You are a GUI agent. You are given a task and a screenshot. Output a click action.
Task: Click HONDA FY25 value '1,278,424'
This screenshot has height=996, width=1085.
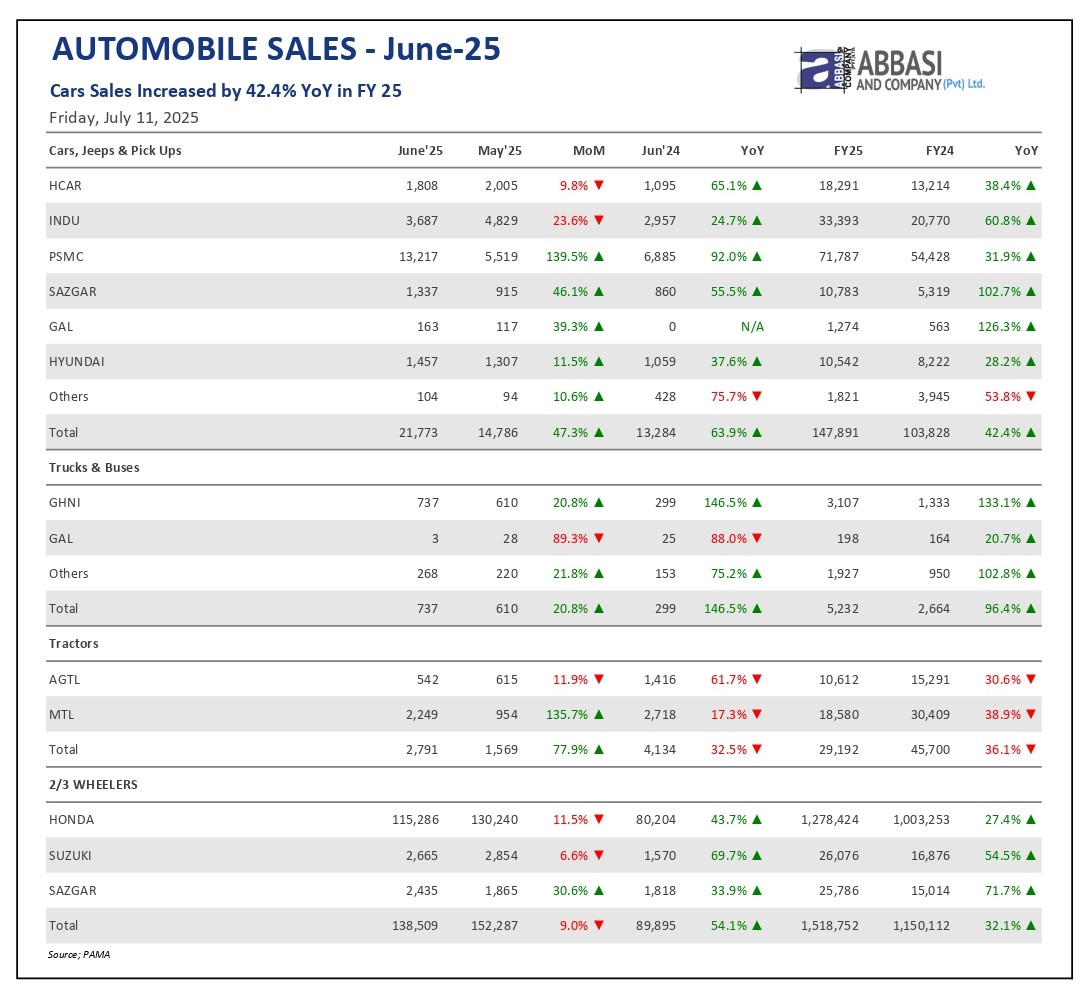pyautogui.click(x=830, y=820)
